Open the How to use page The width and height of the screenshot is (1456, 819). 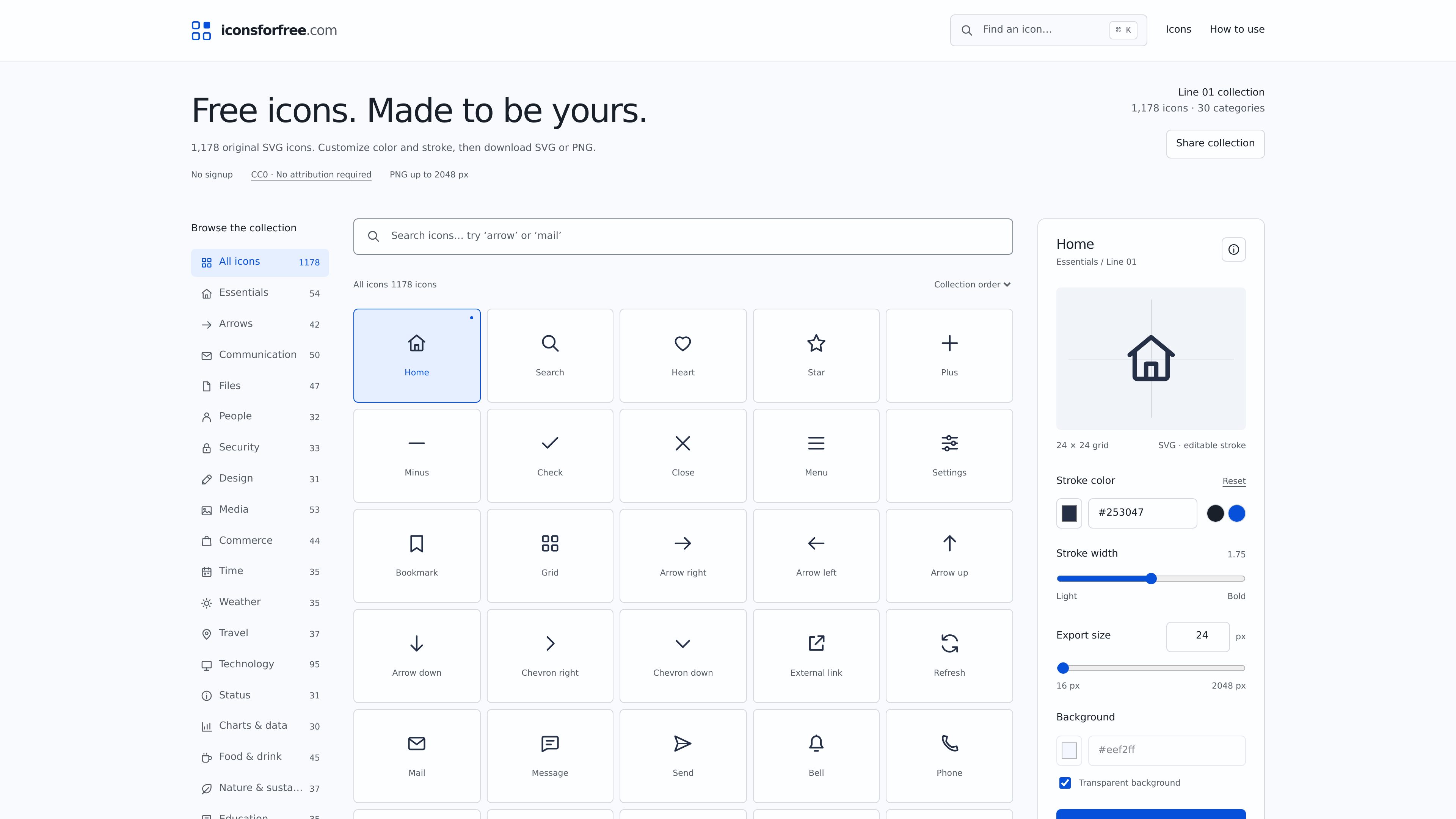1237,30
